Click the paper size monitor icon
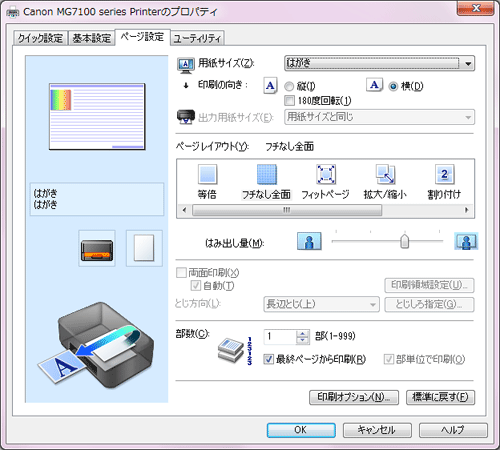Image resolution: width=500 pixels, height=450 pixels. pos(186,65)
